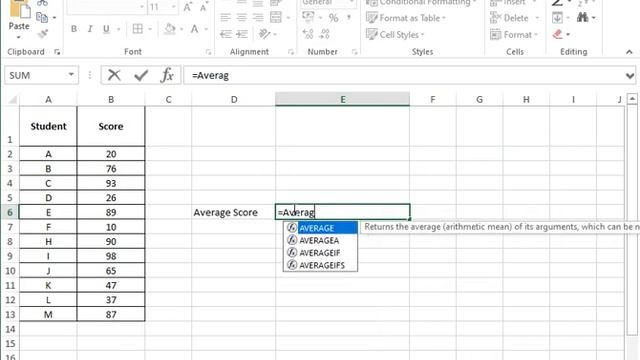Open the Name Box dropdown
Screen dimensions: 640x360
pos(71,75)
